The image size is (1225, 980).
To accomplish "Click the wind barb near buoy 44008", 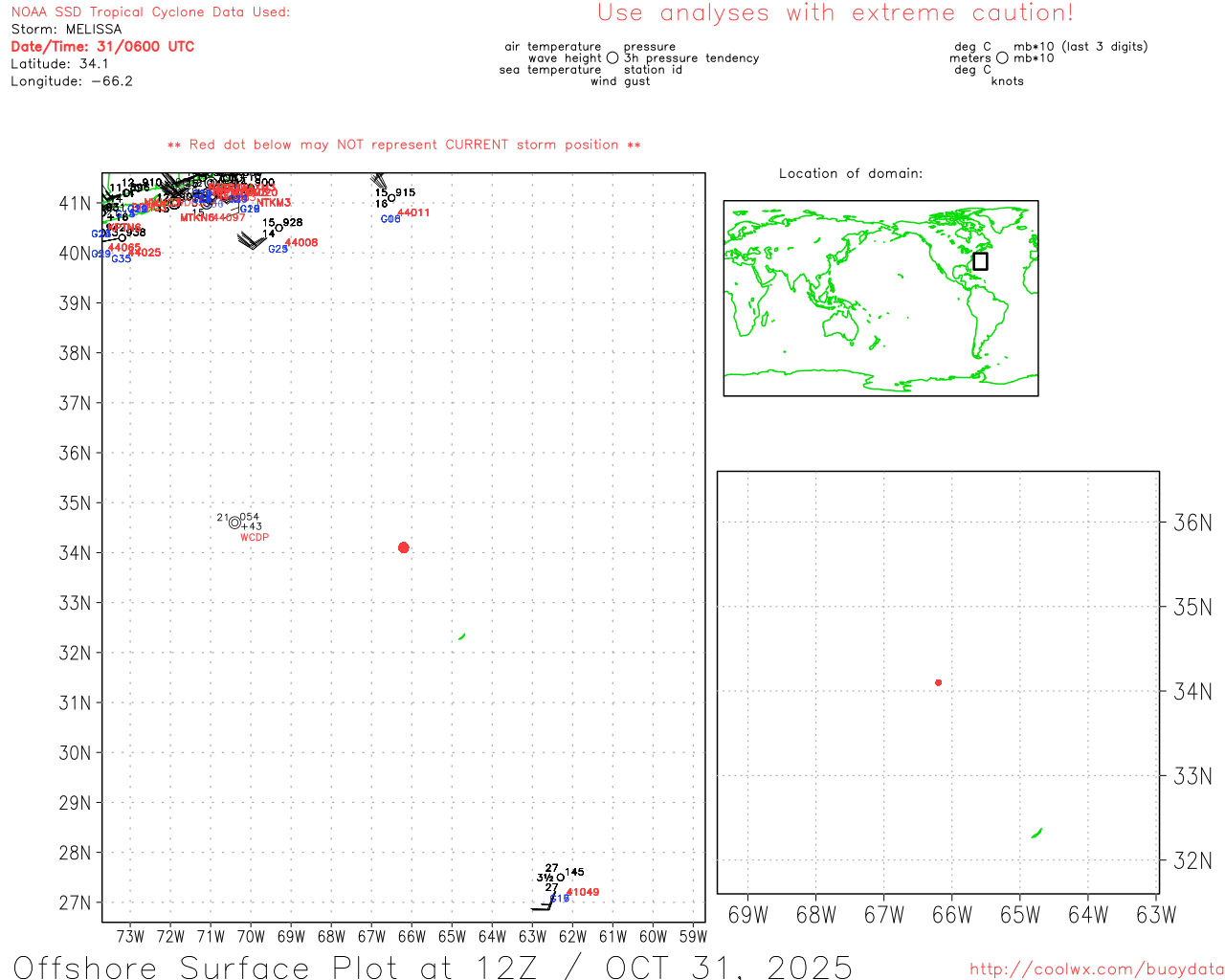I will pos(252,240).
